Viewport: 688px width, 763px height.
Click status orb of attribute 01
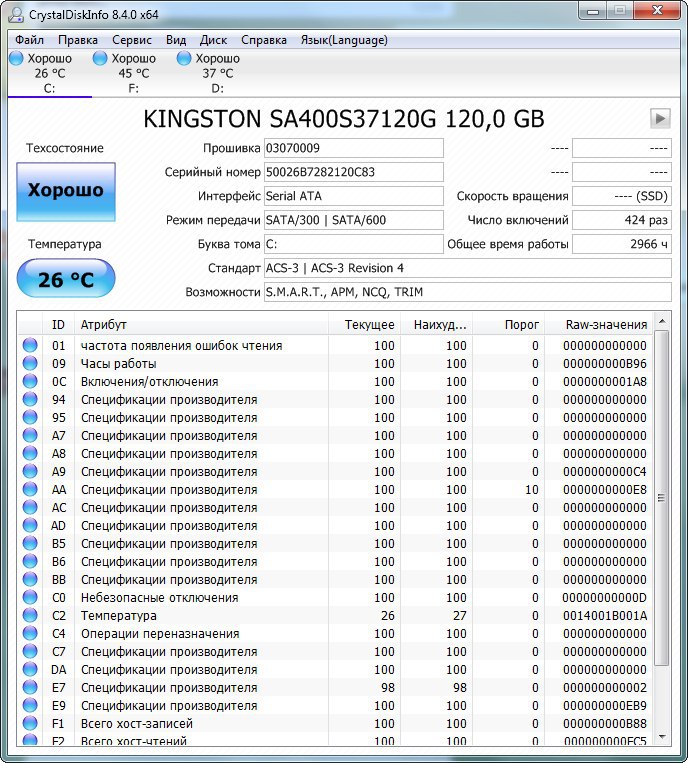pos(30,345)
